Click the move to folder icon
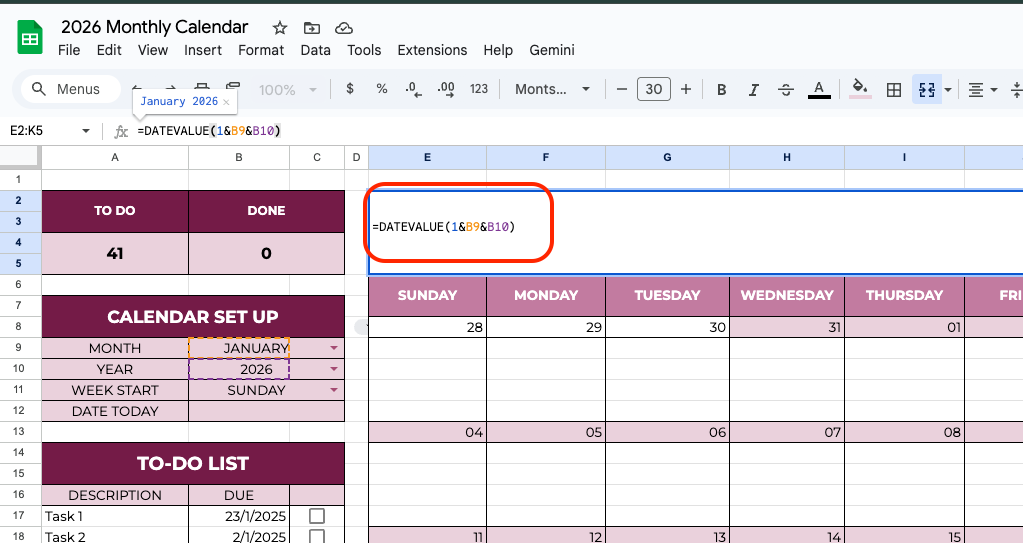Image resolution: width=1023 pixels, height=543 pixels. click(x=312, y=27)
